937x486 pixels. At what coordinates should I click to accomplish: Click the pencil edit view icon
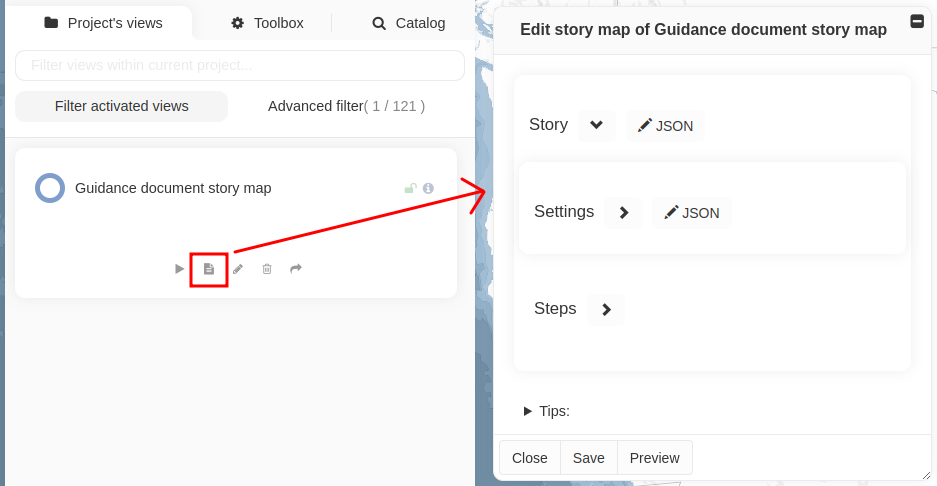[238, 269]
